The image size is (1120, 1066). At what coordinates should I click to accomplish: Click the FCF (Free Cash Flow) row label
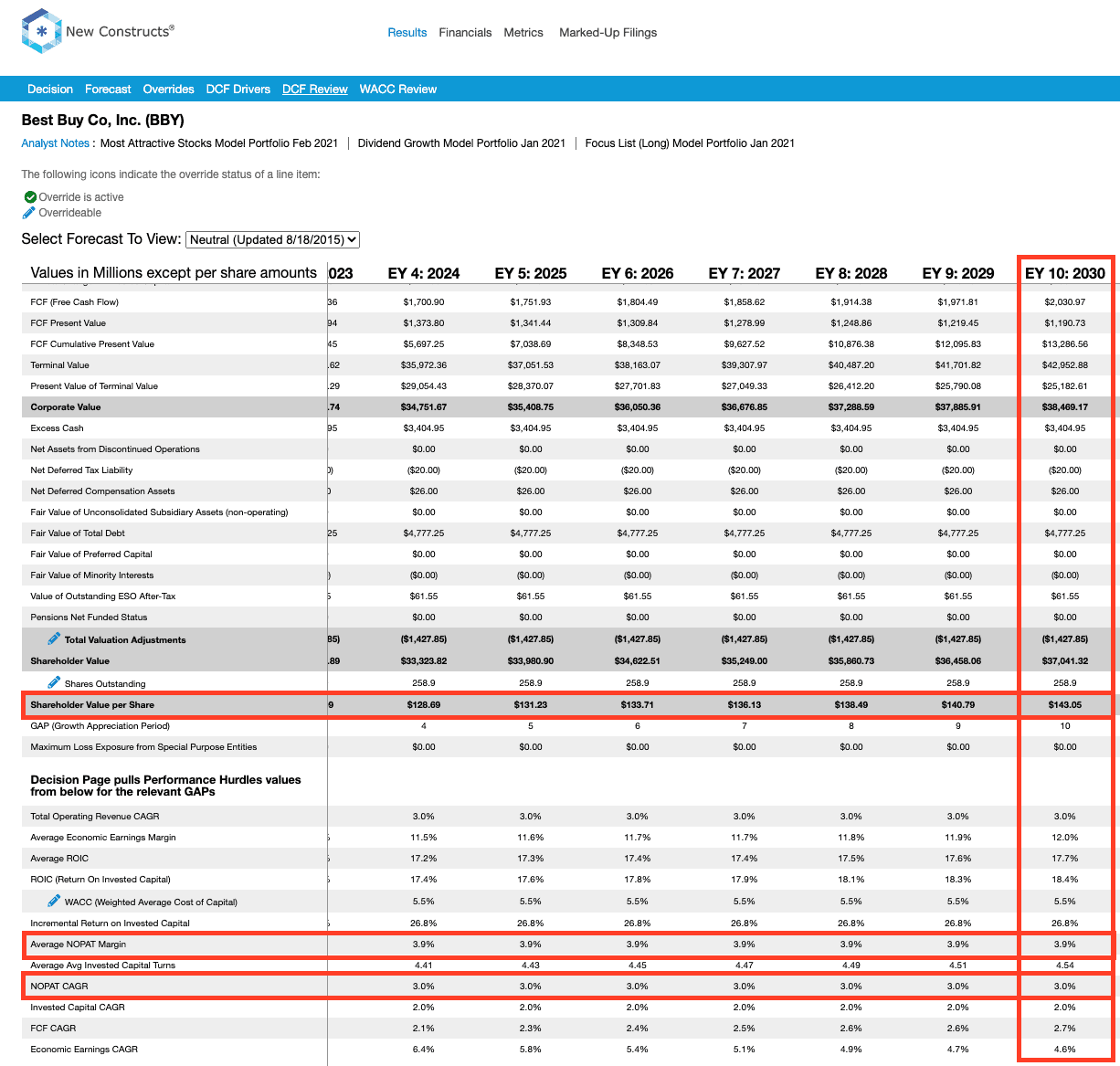75,302
